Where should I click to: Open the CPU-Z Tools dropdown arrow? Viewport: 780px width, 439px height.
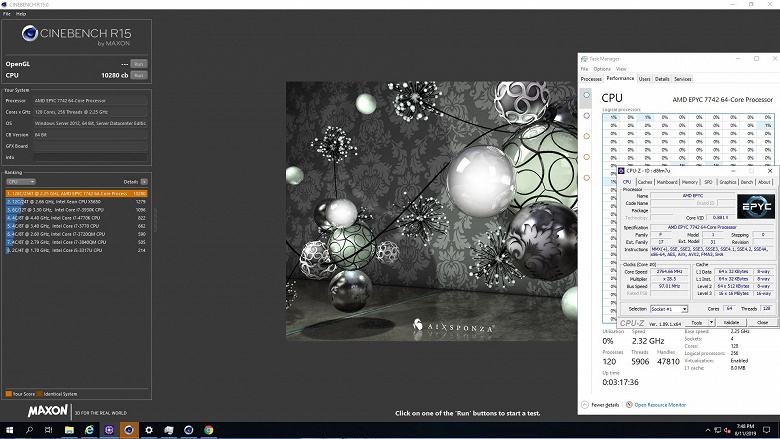[711, 323]
